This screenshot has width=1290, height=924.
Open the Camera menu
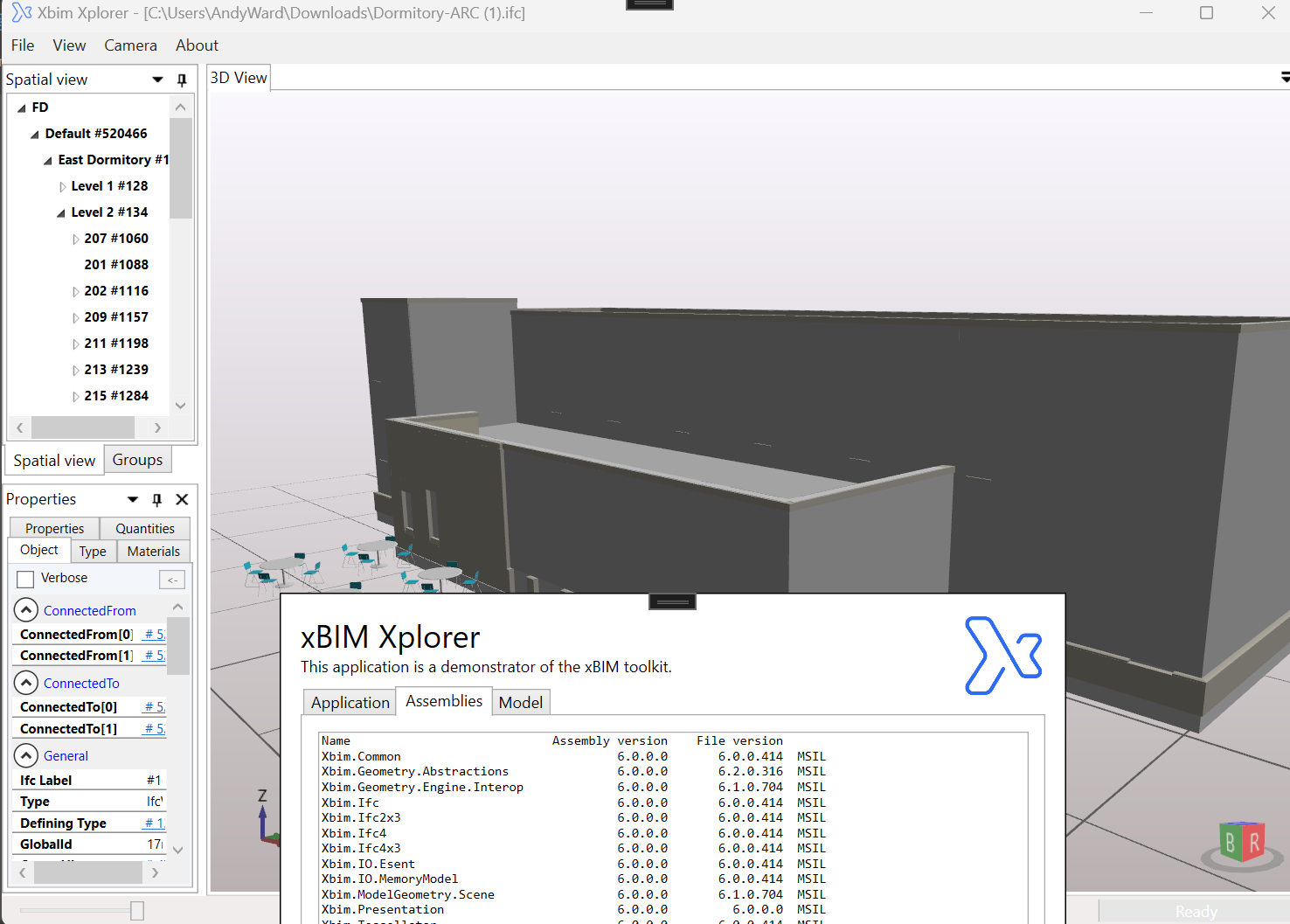click(130, 45)
